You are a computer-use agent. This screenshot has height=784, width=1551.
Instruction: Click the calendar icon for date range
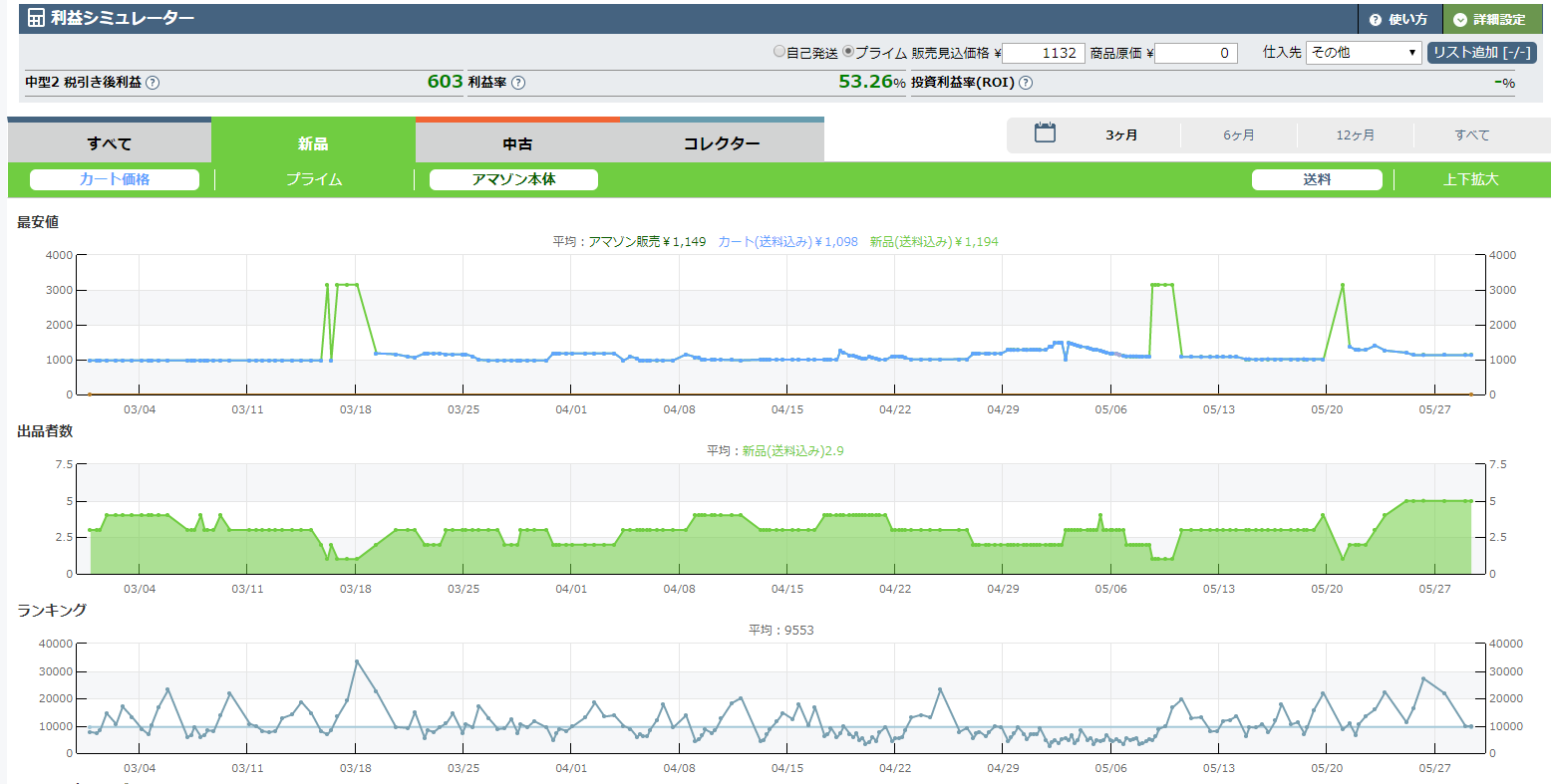(x=1045, y=132)
